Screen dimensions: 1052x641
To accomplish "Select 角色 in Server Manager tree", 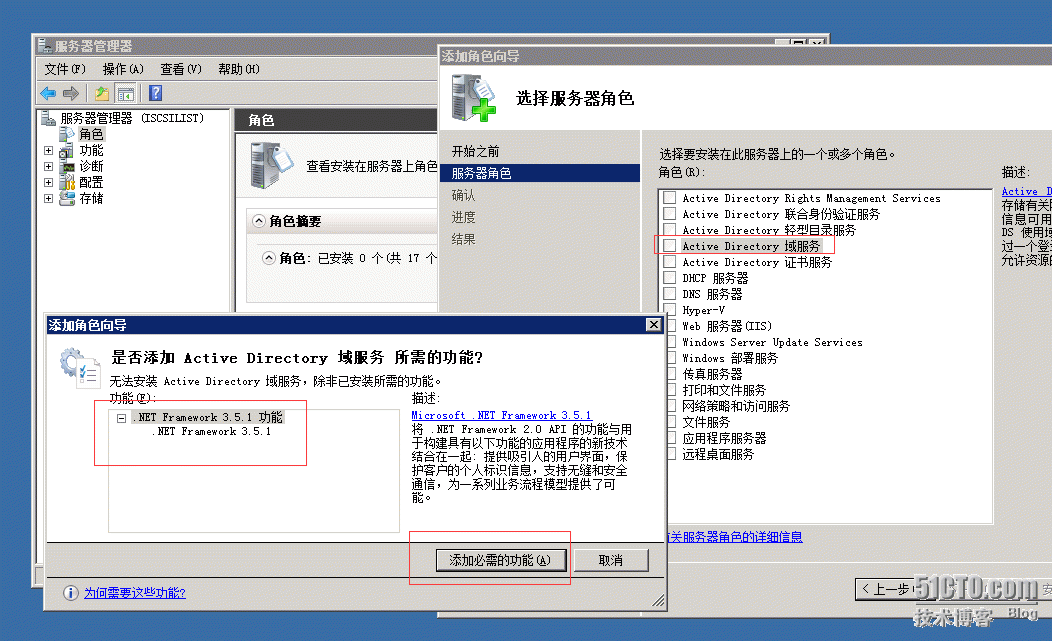I will 91,134.
